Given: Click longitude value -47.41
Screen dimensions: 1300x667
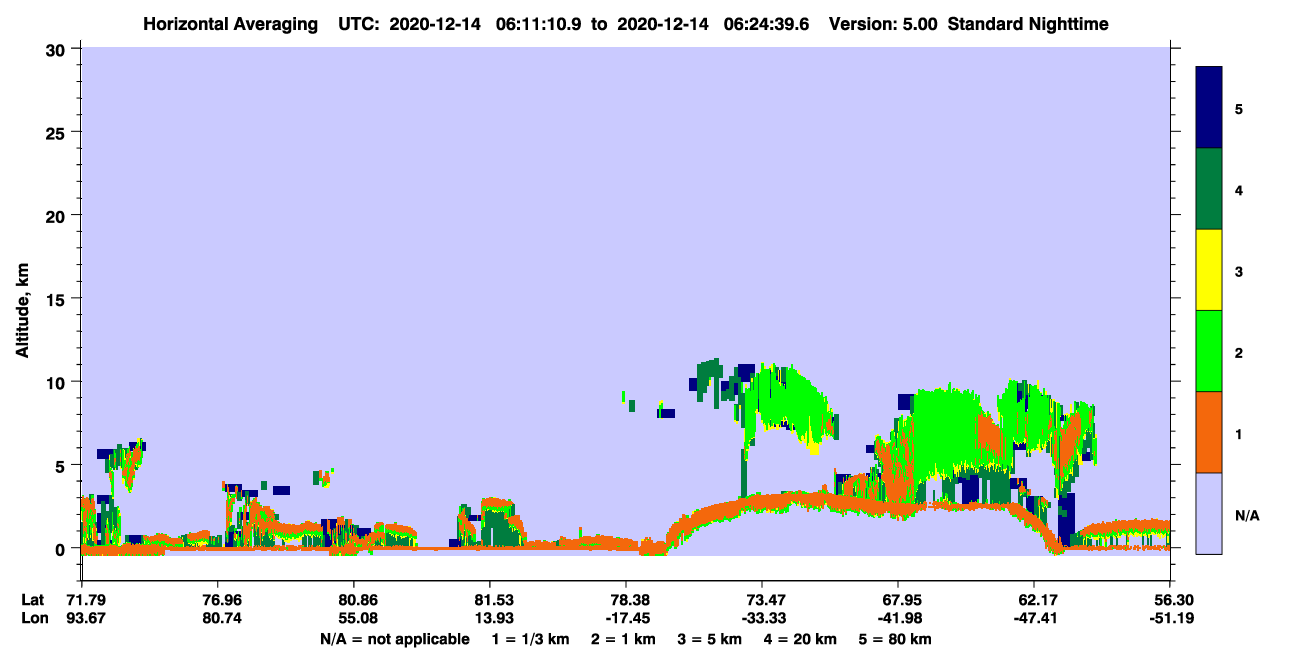Looking at the screenshot, I should point(1034,619).
